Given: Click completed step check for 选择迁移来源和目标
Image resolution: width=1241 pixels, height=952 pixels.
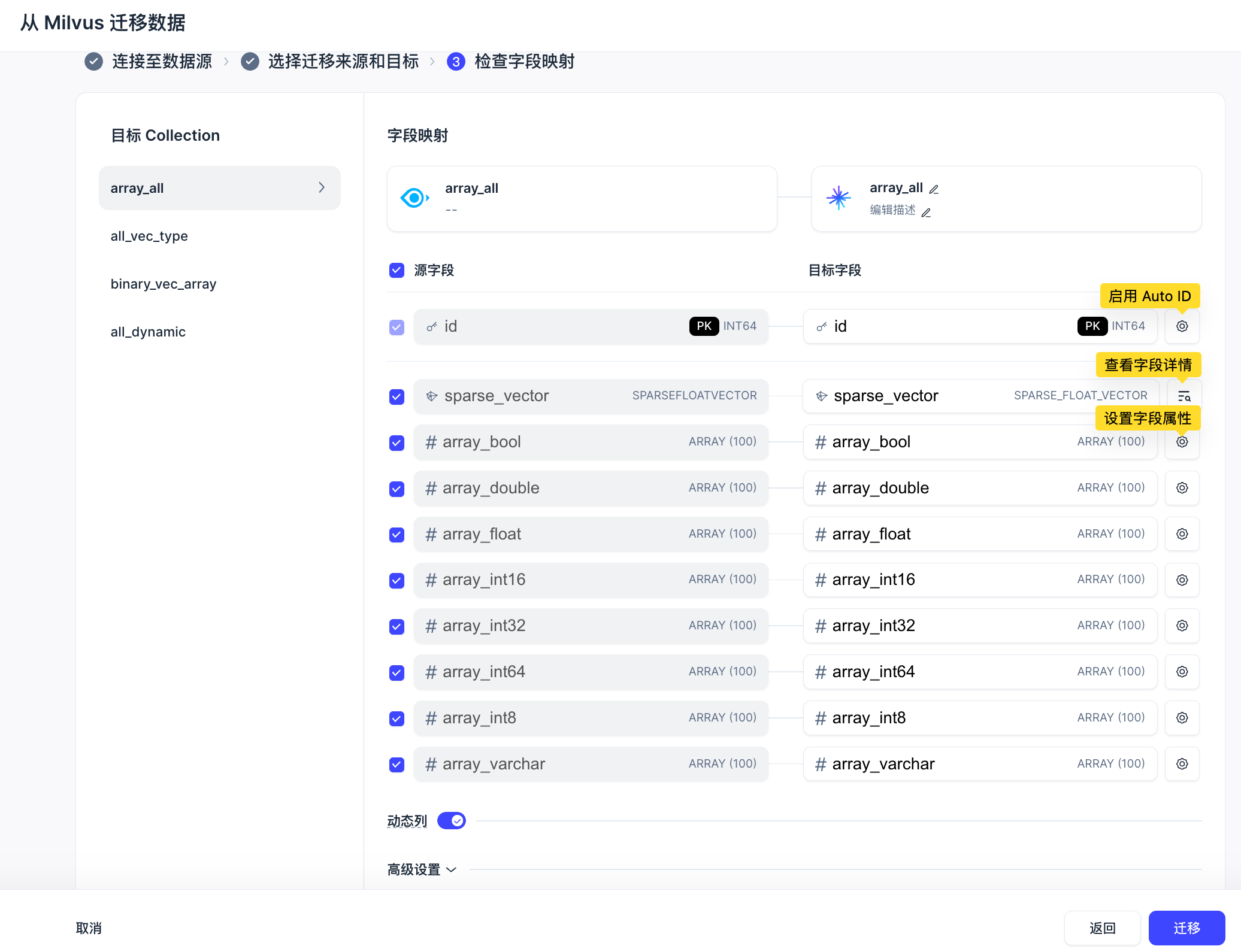Looking at the screenshot, I should point(250,62).
